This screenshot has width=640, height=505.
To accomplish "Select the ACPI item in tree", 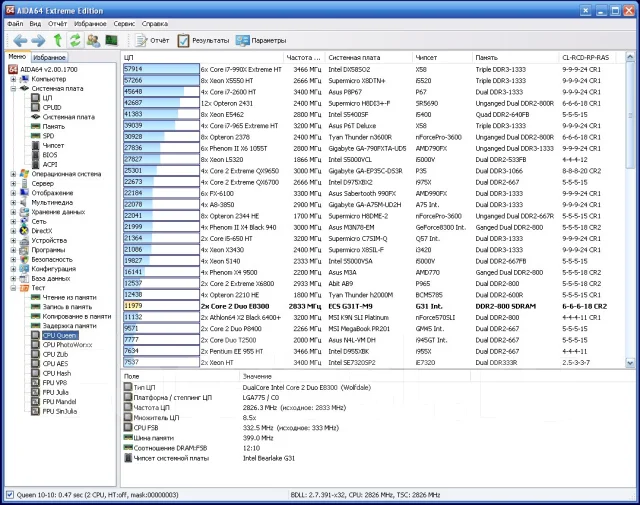I will pyautogui.click(x=50, y=164).
